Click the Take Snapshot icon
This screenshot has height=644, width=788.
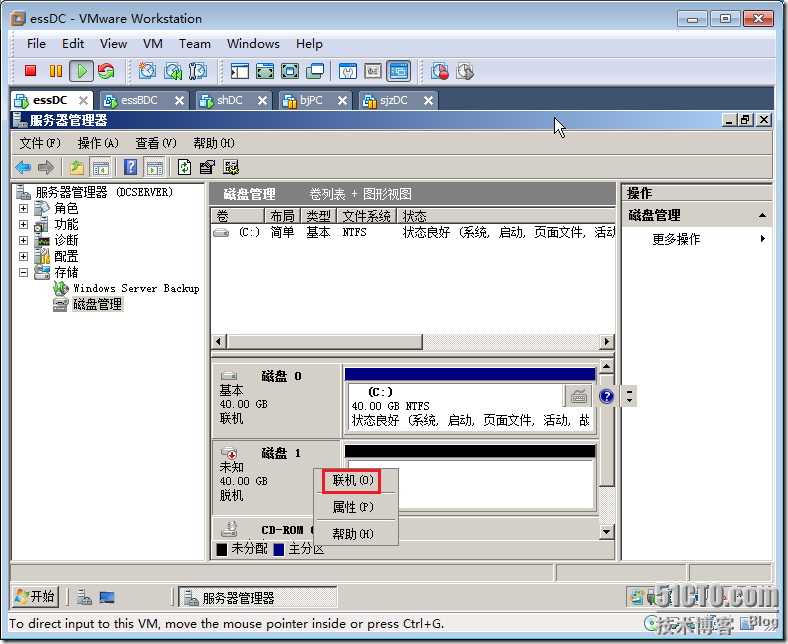(147, 71)
